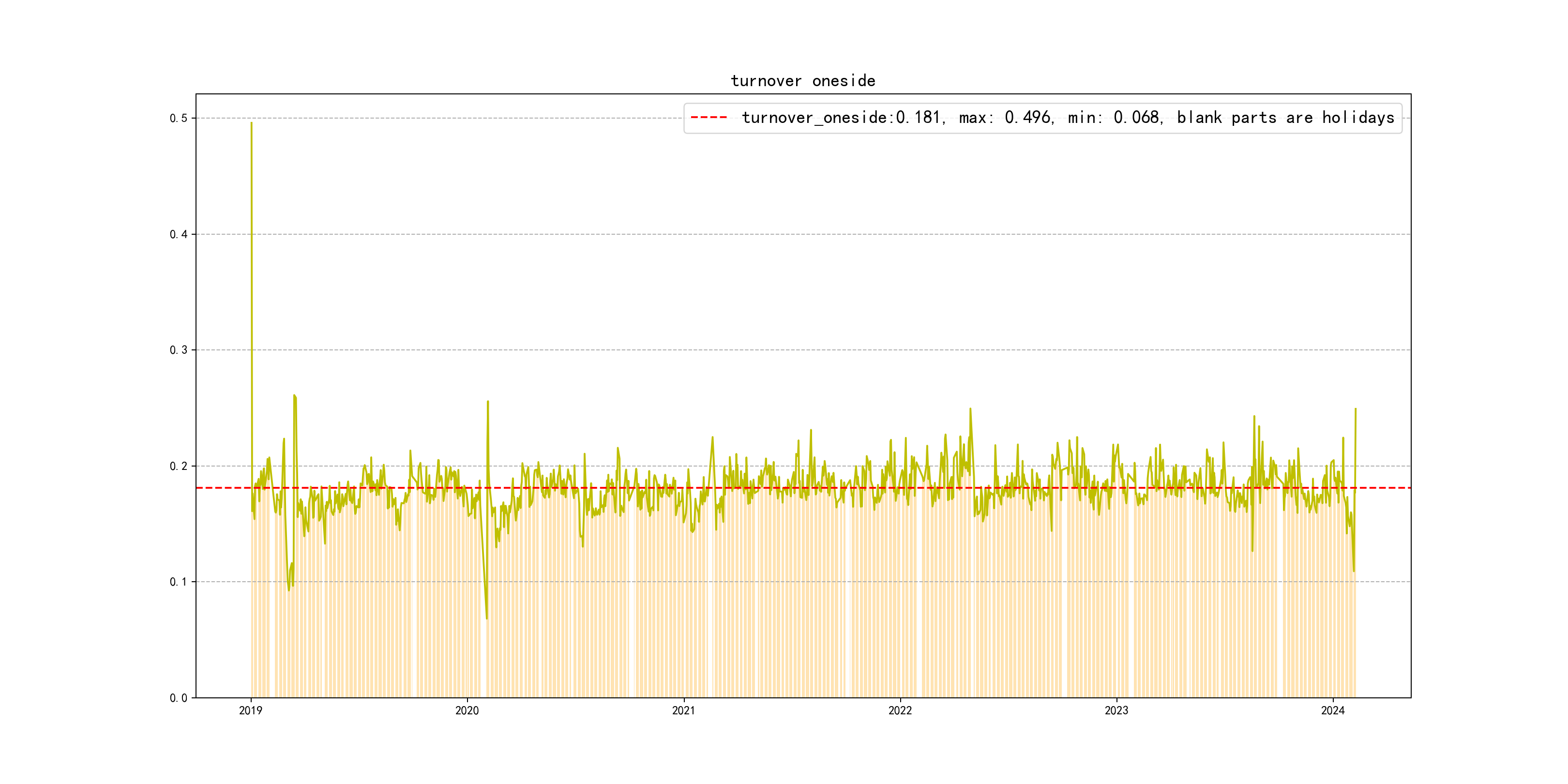Click the 0.2 y-axis tick label
This screenshot has width=1568, height=784.
[x=179, y=466]
